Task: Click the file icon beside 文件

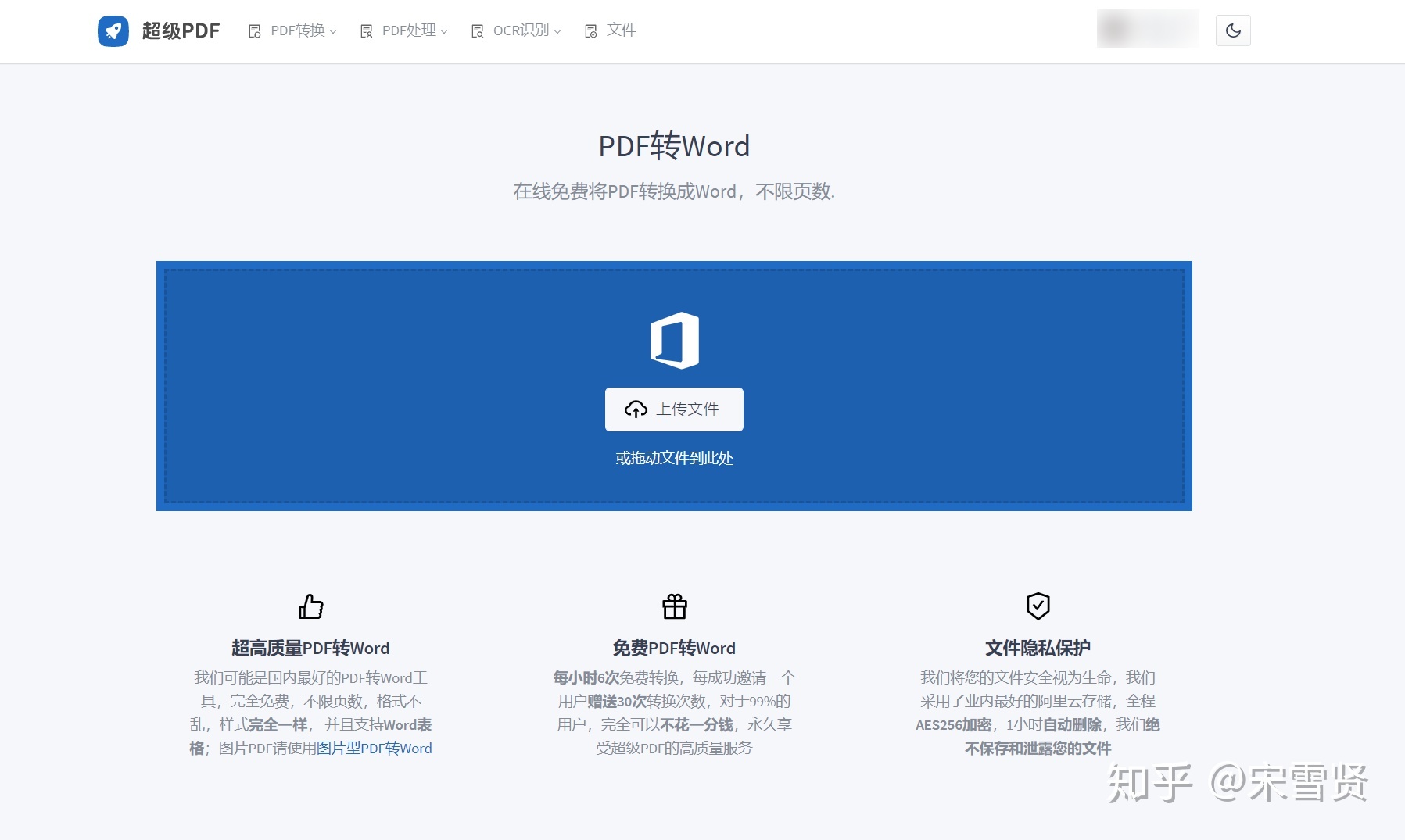Action: point(590,31)
